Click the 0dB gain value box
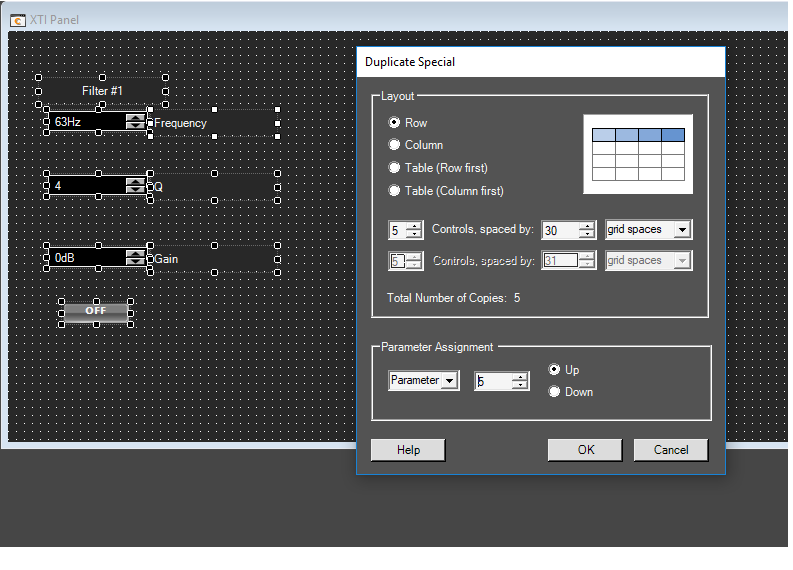This screenshot has width=793, height=570. [x=87, y=258]
